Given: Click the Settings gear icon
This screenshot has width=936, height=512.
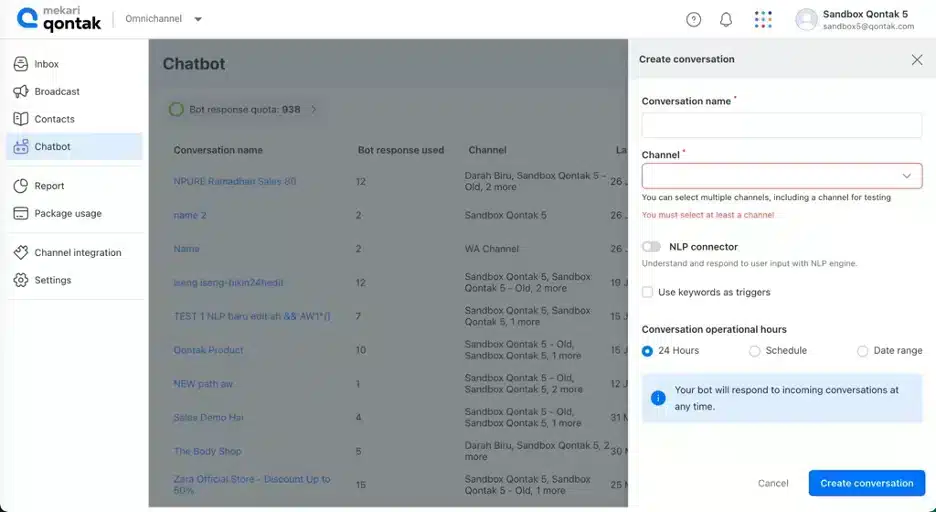Looking at the screenshot, I should click(21, 280).
